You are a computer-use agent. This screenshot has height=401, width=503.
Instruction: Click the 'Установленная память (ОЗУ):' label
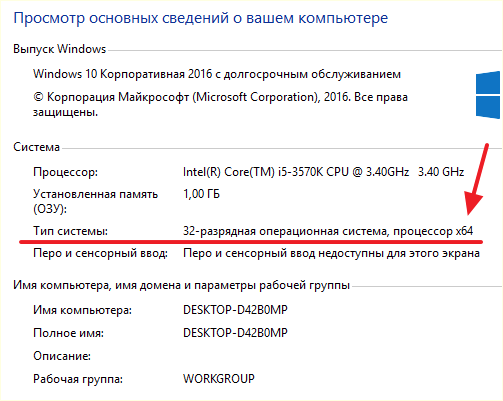pos(95,201)
